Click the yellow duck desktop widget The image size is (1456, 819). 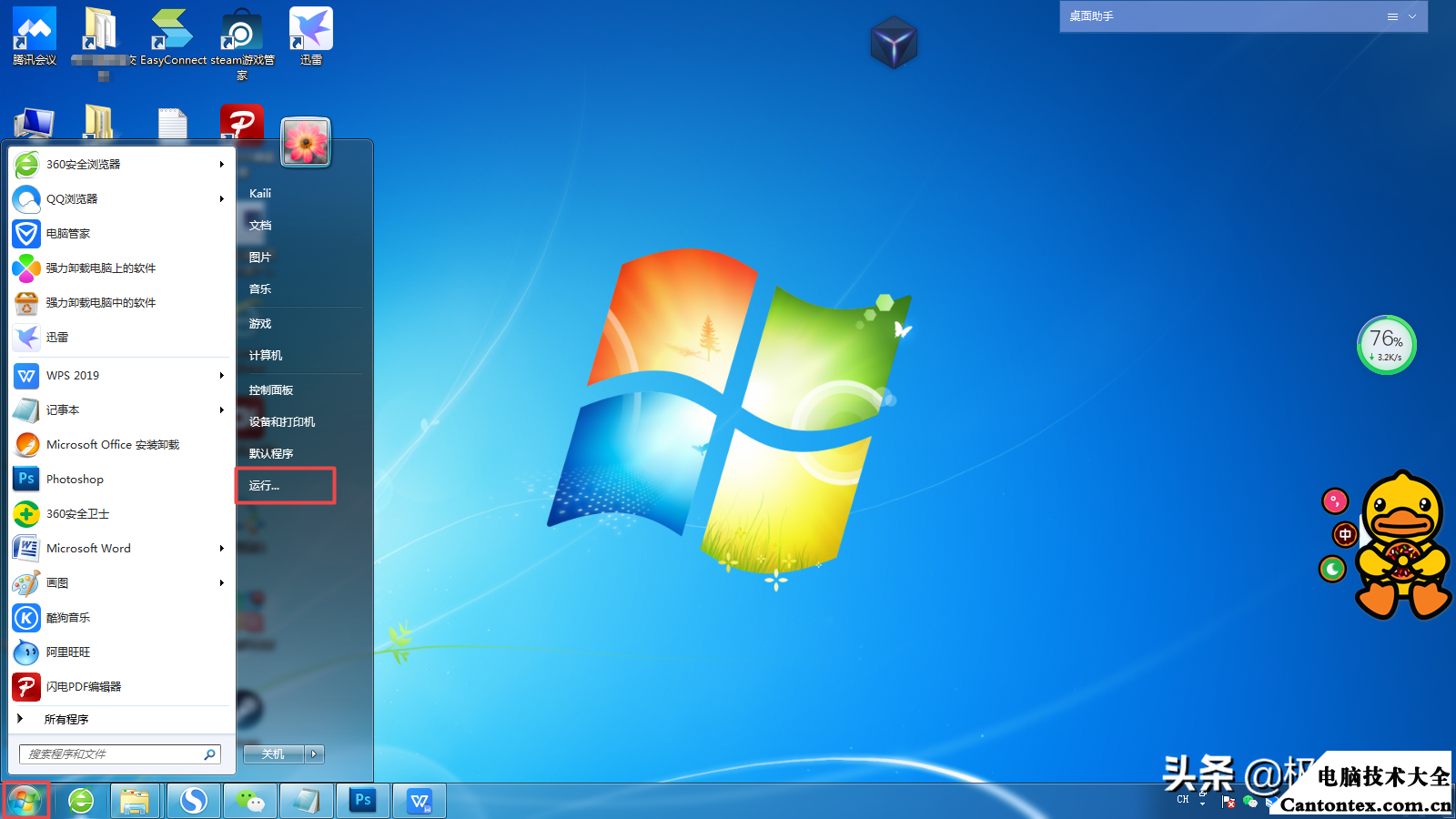[x=1401, y=544]
